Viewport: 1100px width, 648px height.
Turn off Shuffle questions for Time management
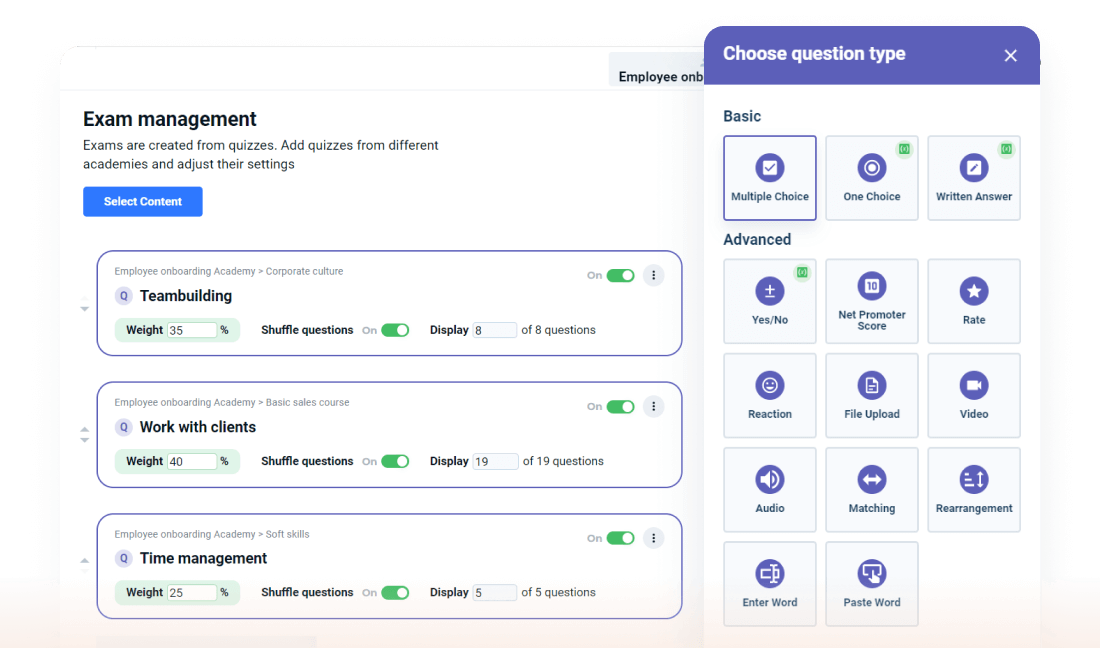tap(395, 592)
